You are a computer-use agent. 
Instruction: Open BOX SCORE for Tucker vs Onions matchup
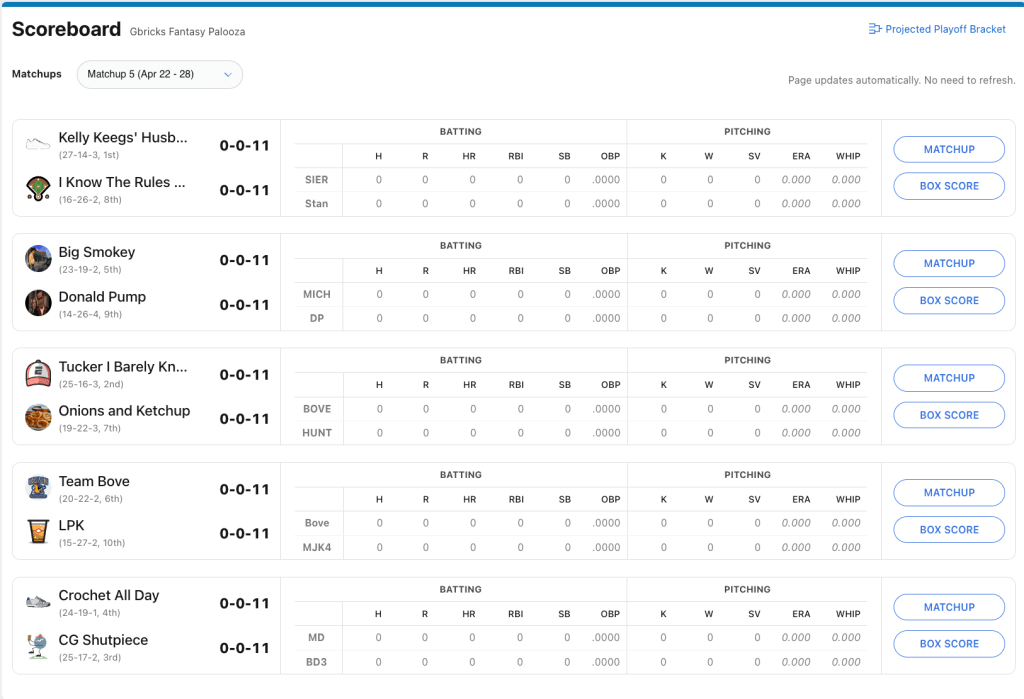coord(948,415)
